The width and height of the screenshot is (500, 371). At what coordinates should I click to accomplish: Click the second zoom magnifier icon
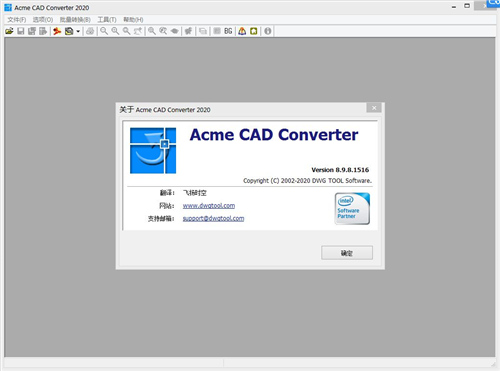[x=115, y=31]
